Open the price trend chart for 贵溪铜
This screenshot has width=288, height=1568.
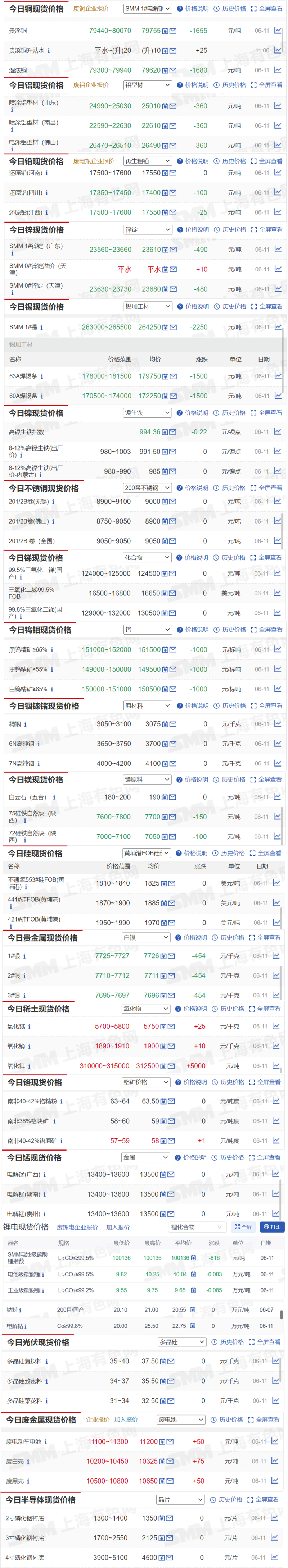click(x=278, y=31)
